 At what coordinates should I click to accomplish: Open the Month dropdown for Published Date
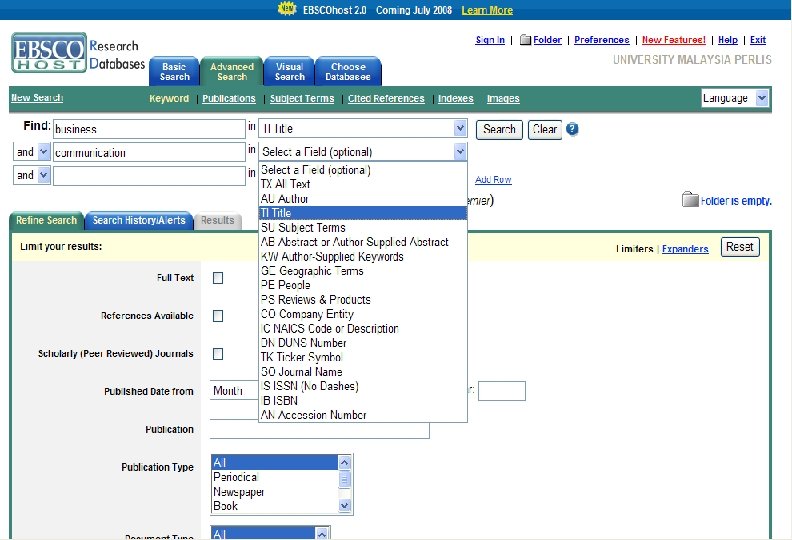click(x=234, y=391)
